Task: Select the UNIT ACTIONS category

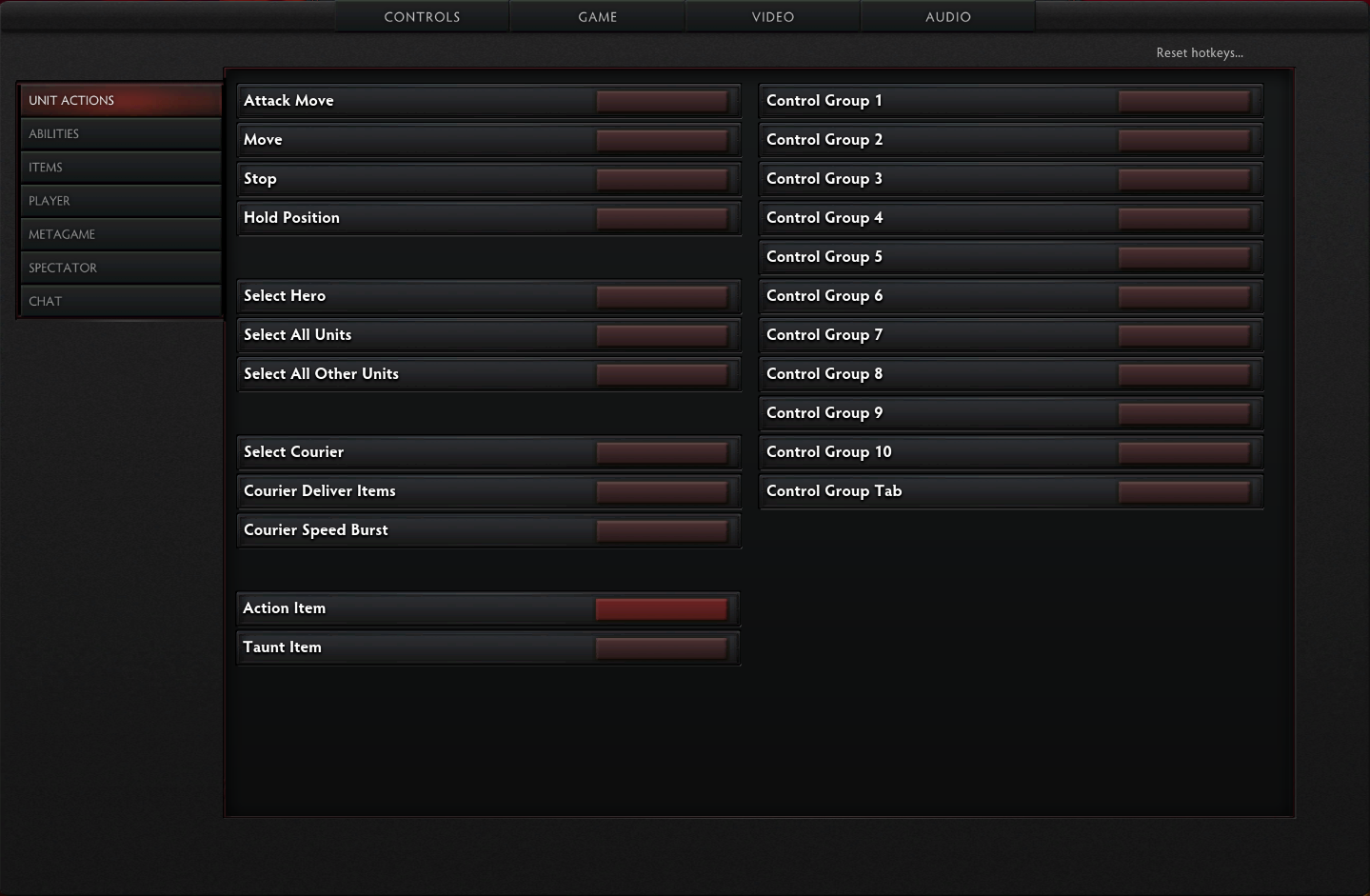Action: [121, 100]
